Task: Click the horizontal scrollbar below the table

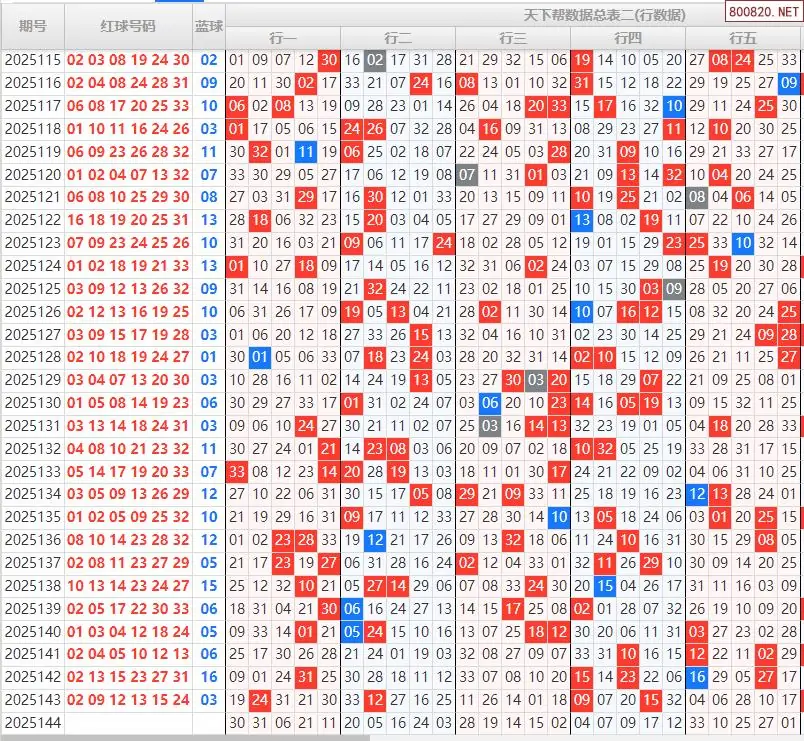Action: 185,737
